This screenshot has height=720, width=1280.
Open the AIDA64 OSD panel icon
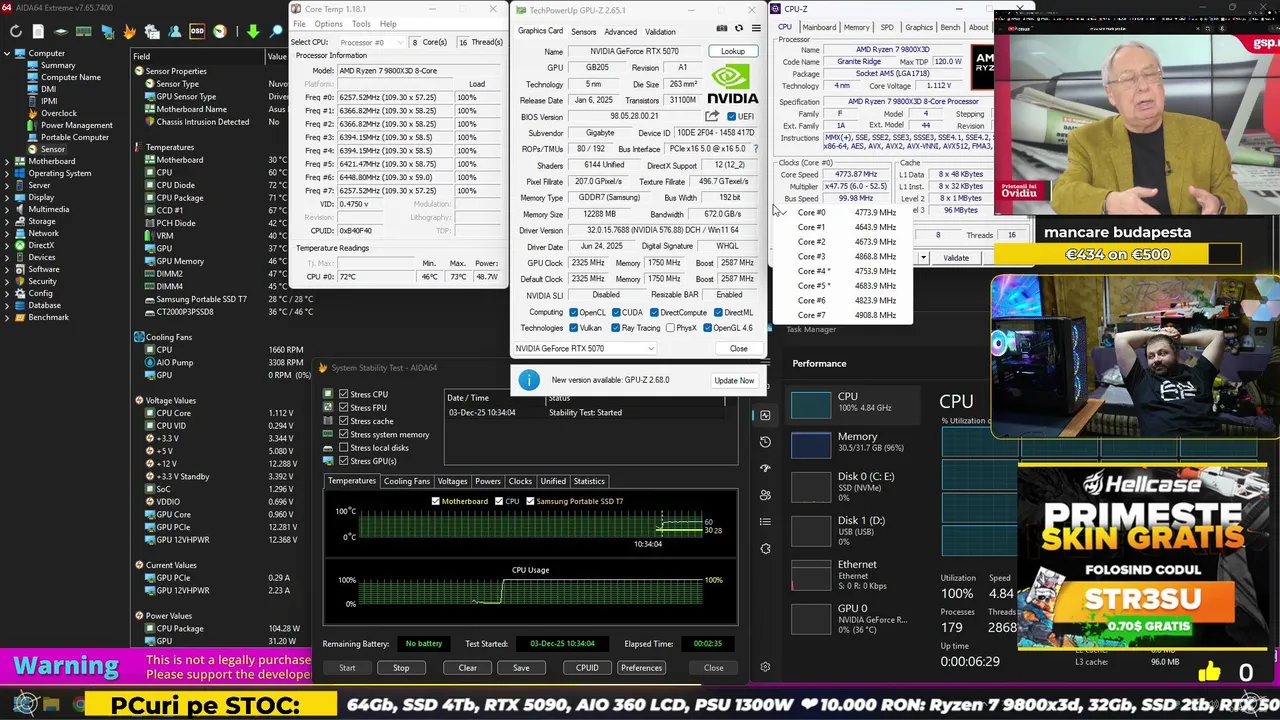pyautogui.click(x=197, y=31)
